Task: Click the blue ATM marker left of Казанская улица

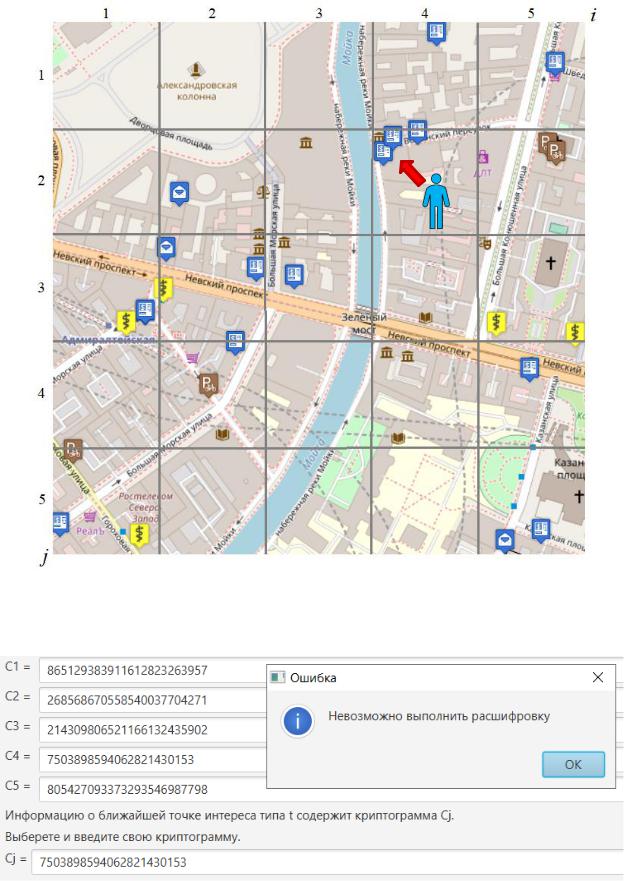Action: pyautogui.click(x=529, y=369)
